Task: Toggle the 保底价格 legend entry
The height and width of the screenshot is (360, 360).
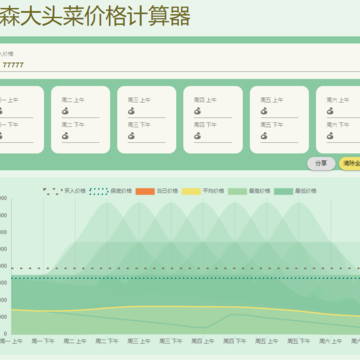Action: (x=111, y=191)
